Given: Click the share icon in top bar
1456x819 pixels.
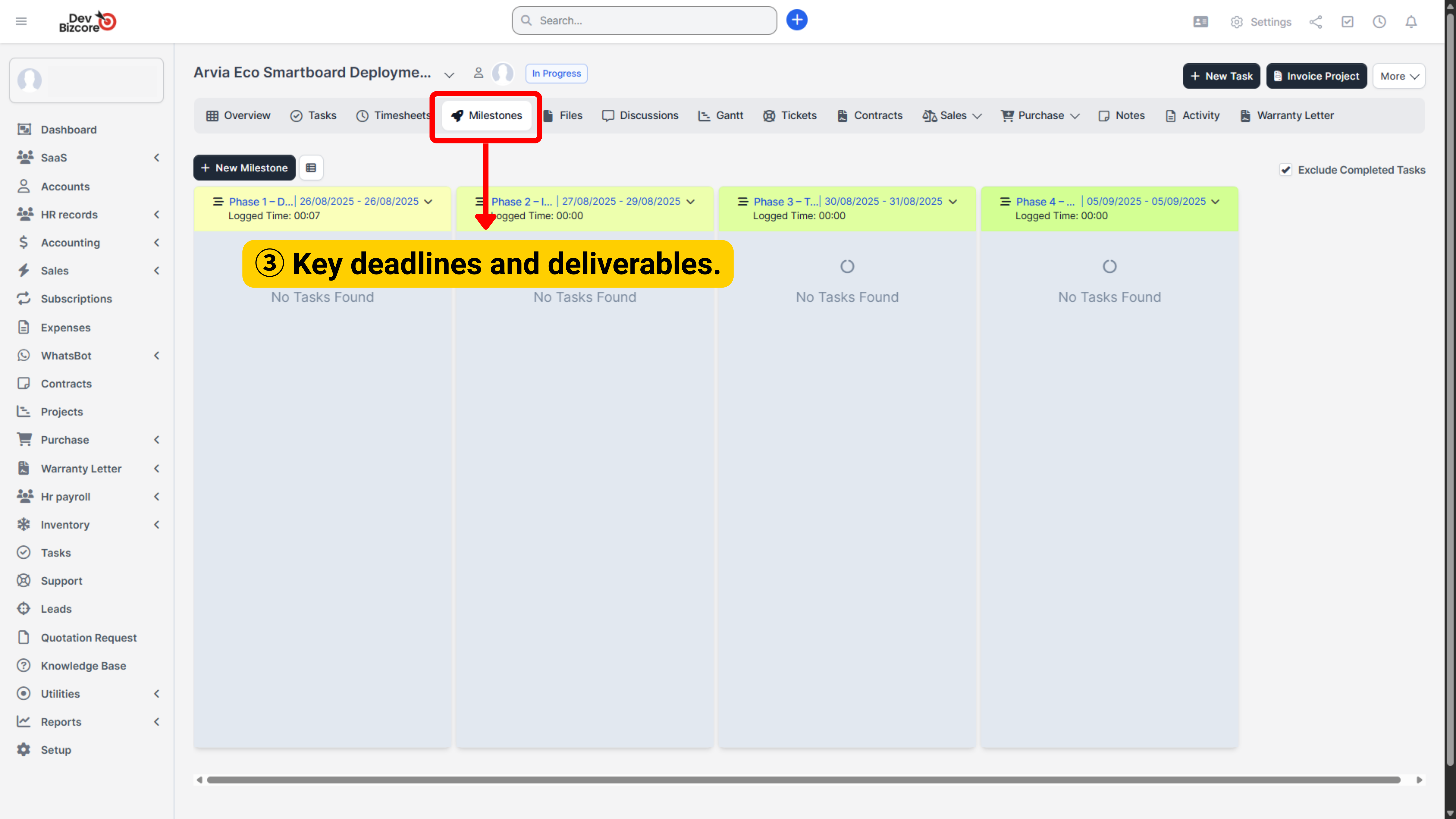Looking at the screenshot, I should click(1315, 22).
